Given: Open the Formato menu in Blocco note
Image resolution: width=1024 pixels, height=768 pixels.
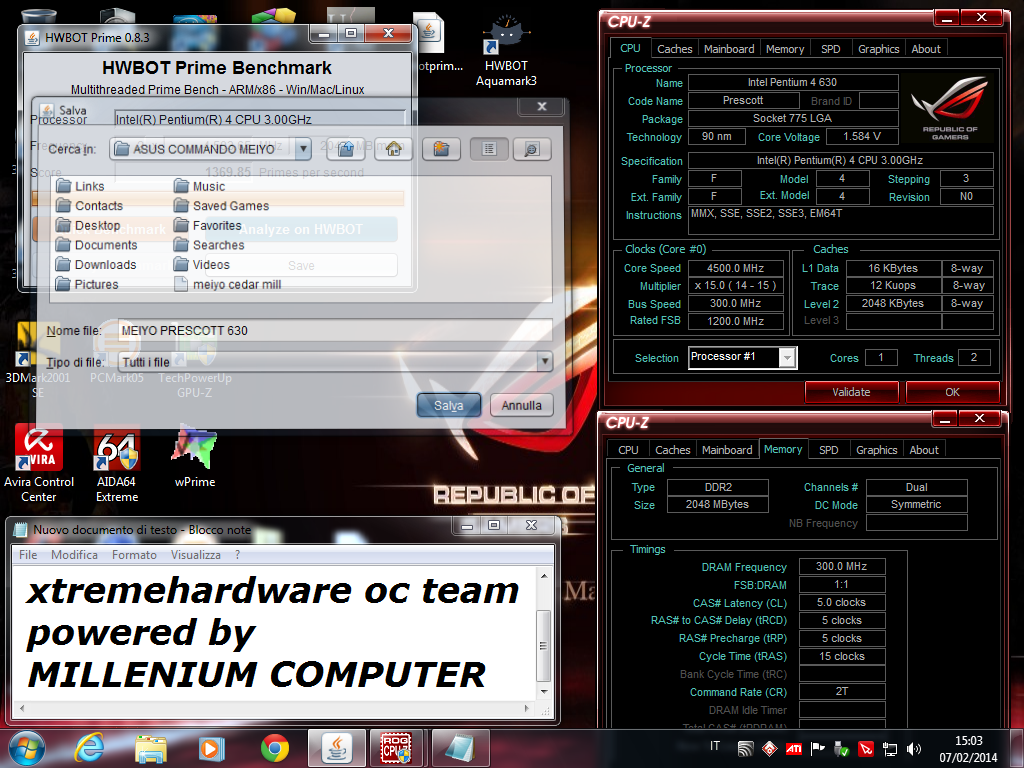Looking at the screenshot, I should tap(135, 555).
